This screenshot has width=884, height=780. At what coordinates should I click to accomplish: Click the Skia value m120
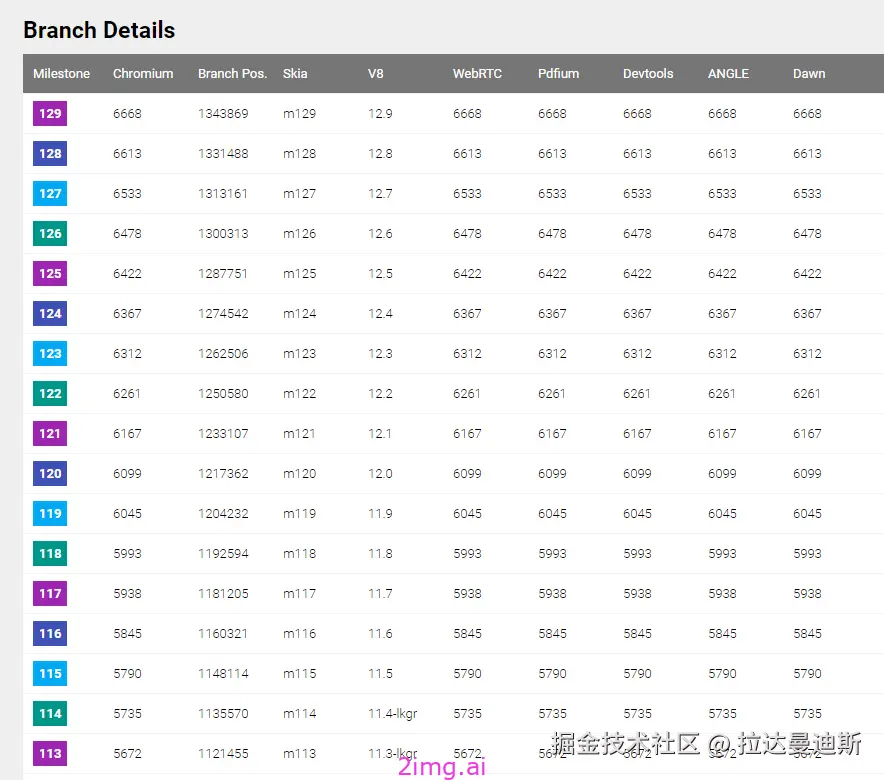coord(299,474)
